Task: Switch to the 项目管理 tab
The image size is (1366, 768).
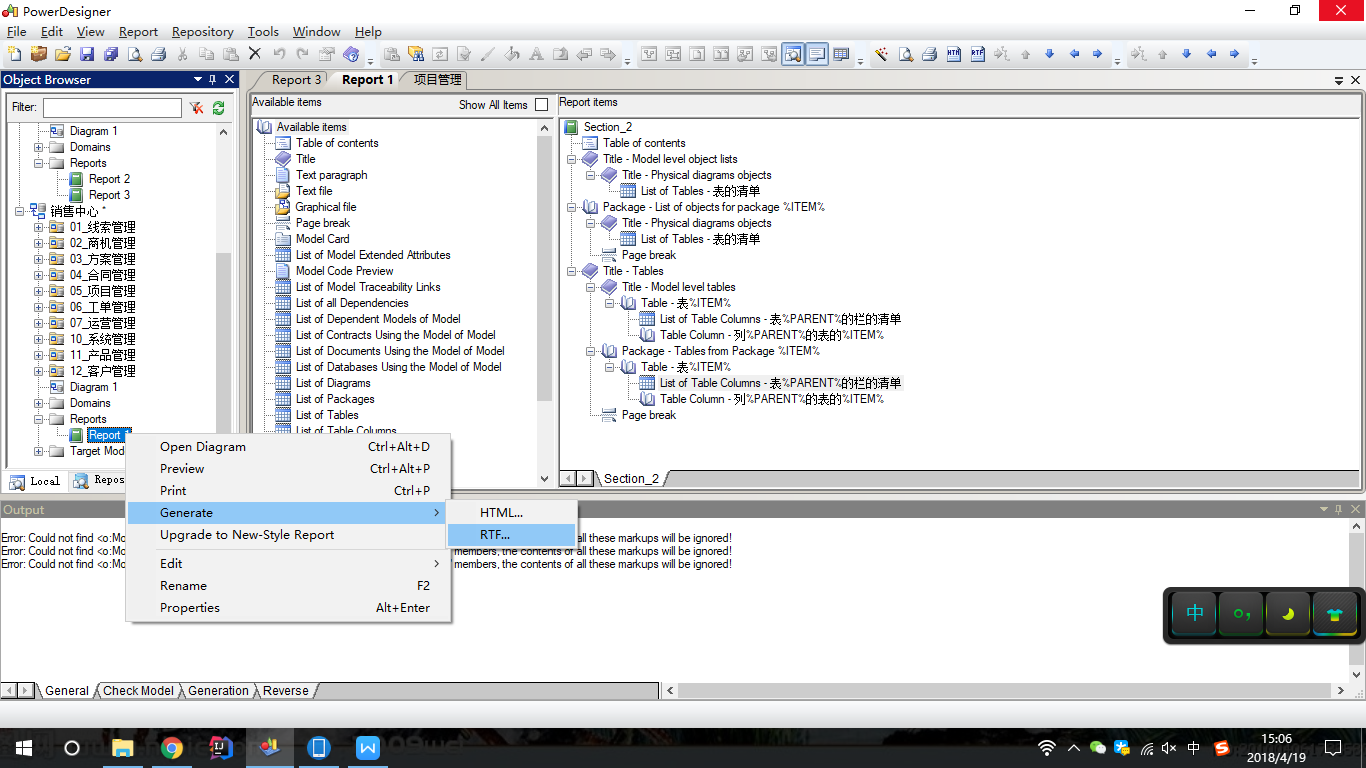Action: (437, 80)
